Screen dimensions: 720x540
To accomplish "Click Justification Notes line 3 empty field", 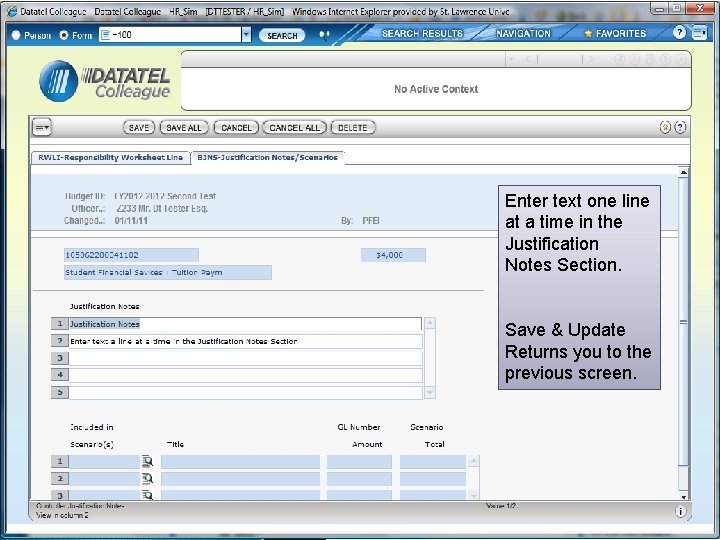I will point(245,358).
